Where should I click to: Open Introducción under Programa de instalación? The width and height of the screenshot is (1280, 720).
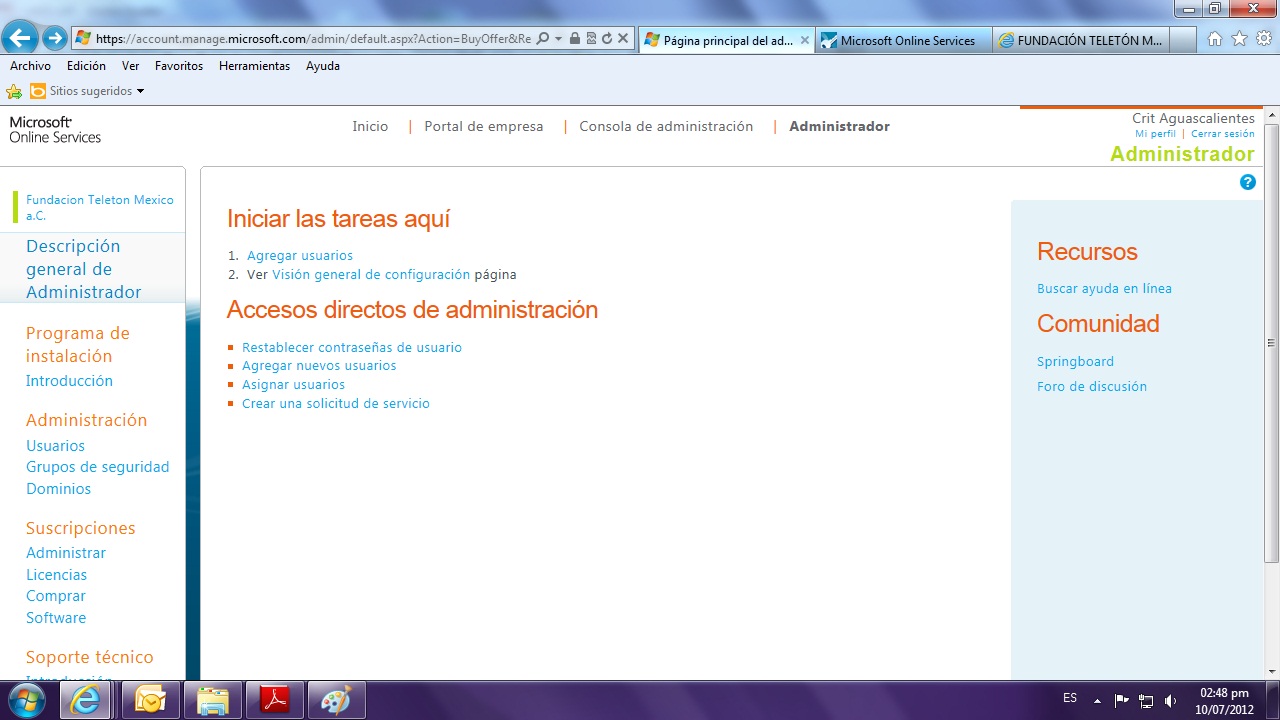point(69,381)
